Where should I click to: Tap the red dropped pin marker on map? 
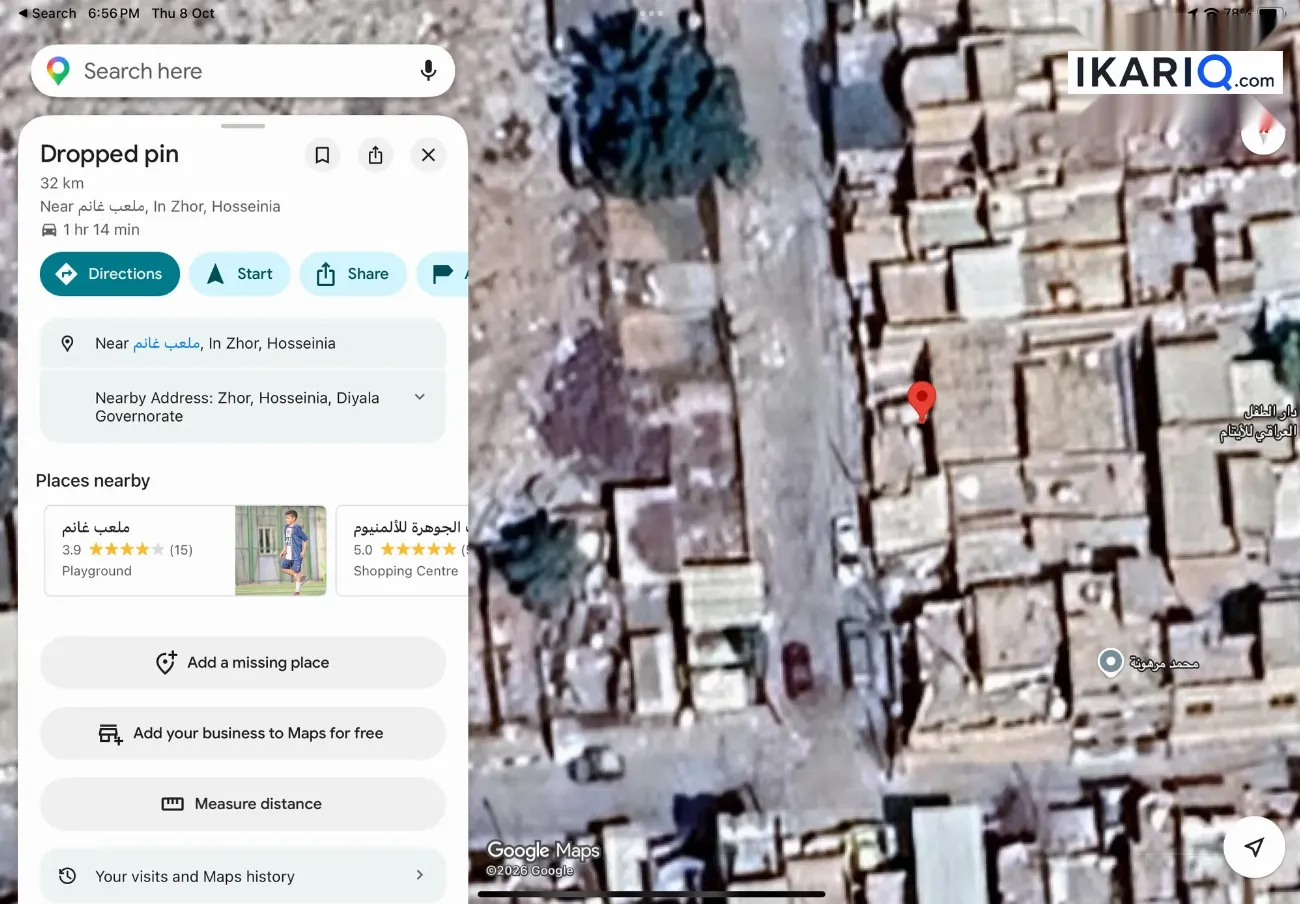point(921,401)
